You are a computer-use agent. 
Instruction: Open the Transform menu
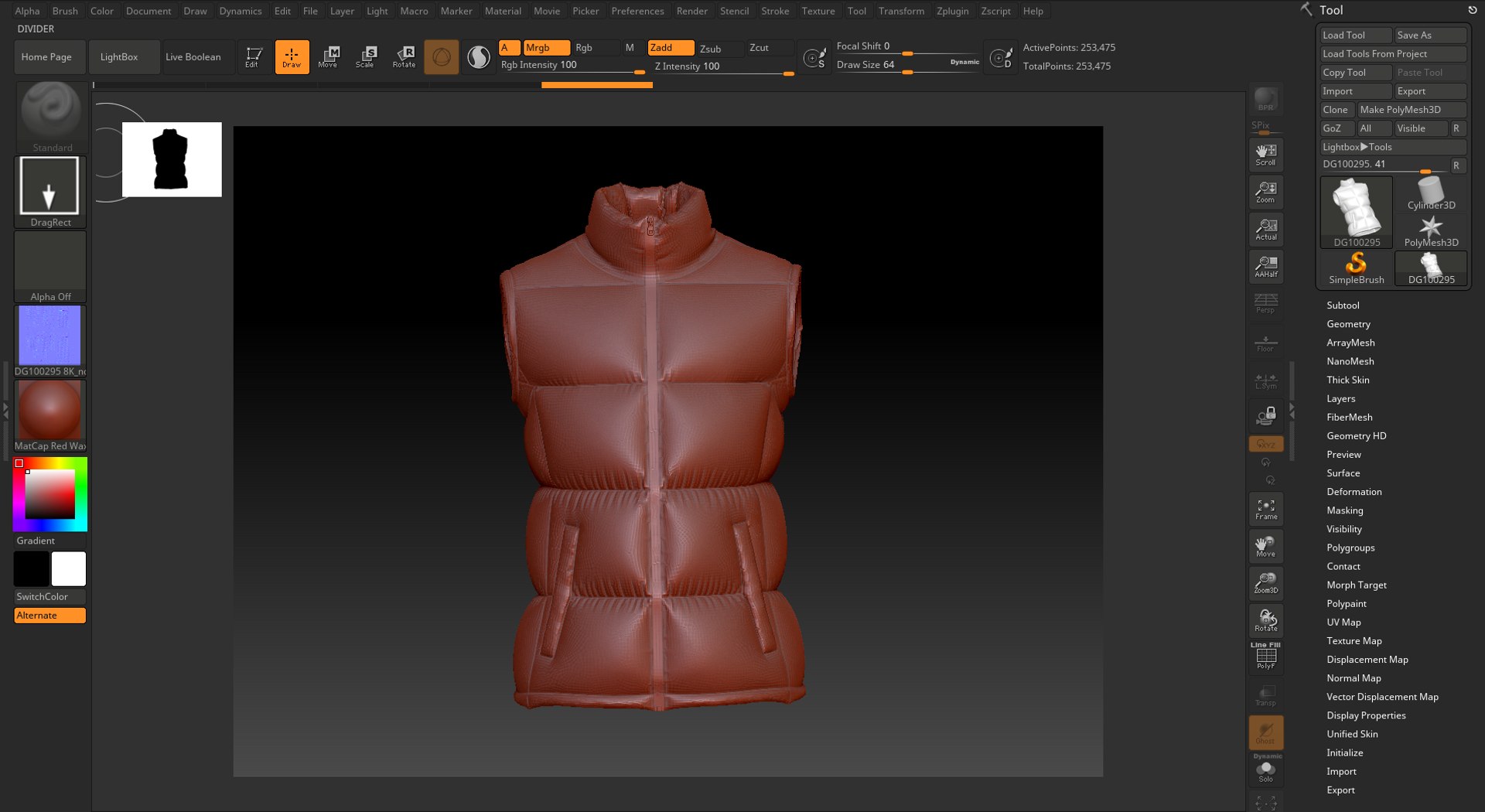(x=901, y=11)
